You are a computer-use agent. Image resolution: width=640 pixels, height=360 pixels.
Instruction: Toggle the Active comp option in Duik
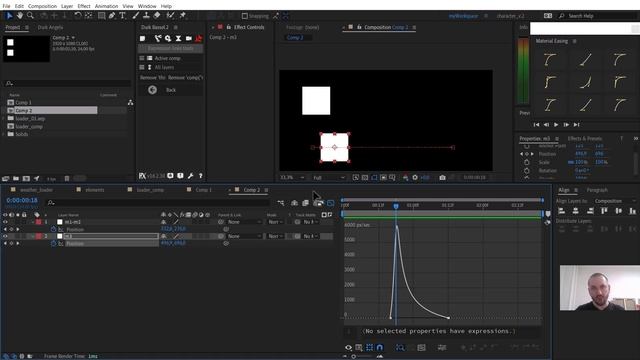[142, 58]
